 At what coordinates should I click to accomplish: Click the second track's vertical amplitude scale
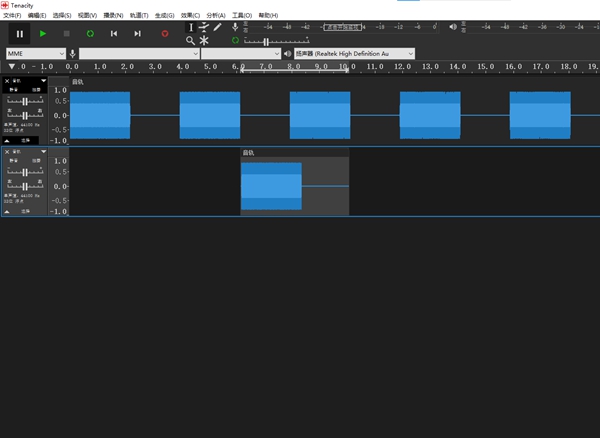tap(59, 186)
